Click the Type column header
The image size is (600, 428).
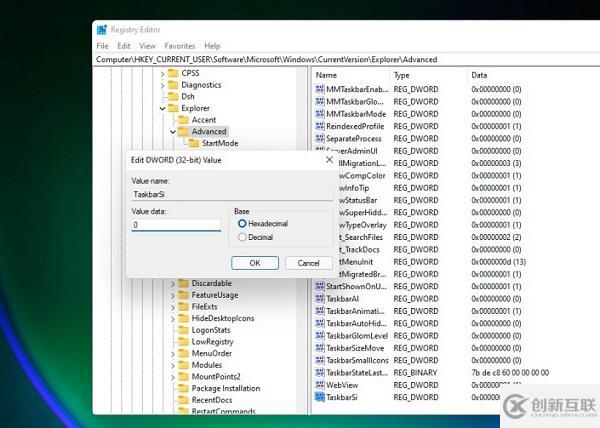(402, 75)
